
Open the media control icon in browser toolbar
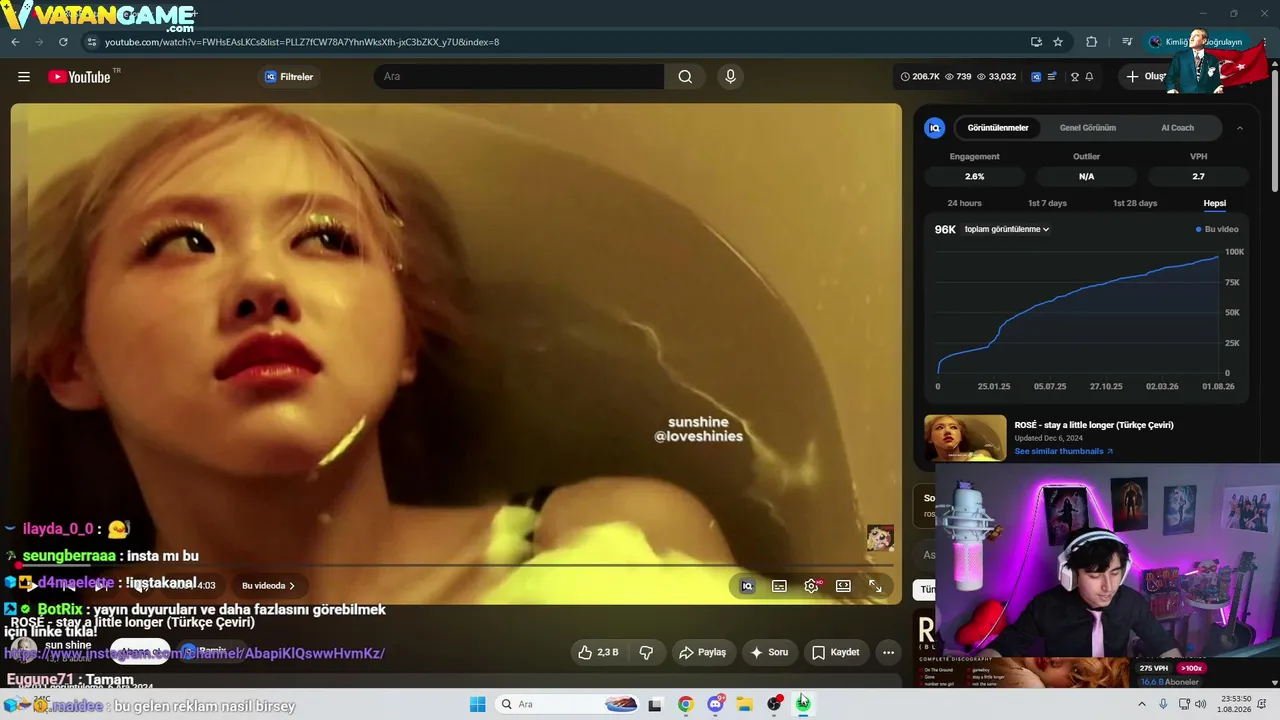1127,42
